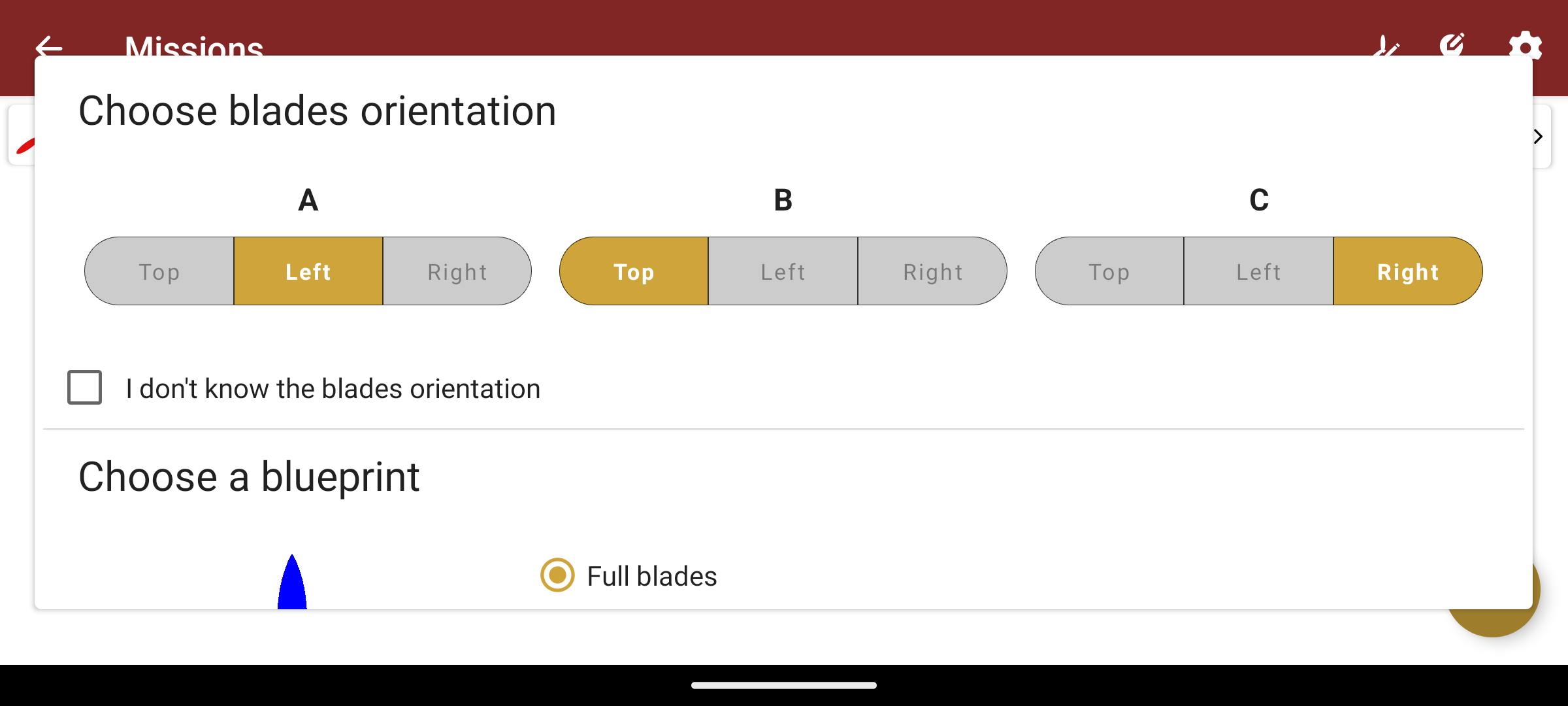
Task: Choose Right for blade B
Action: pos(932,271)
